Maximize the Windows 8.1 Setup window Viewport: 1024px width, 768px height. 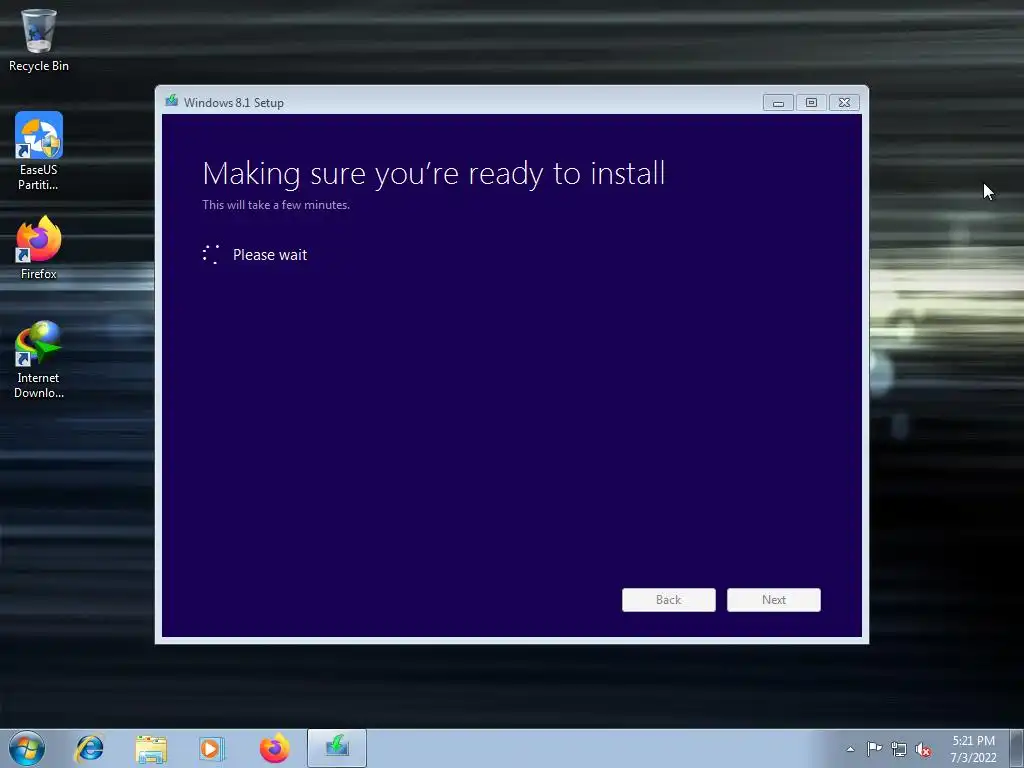click(811, 103)
